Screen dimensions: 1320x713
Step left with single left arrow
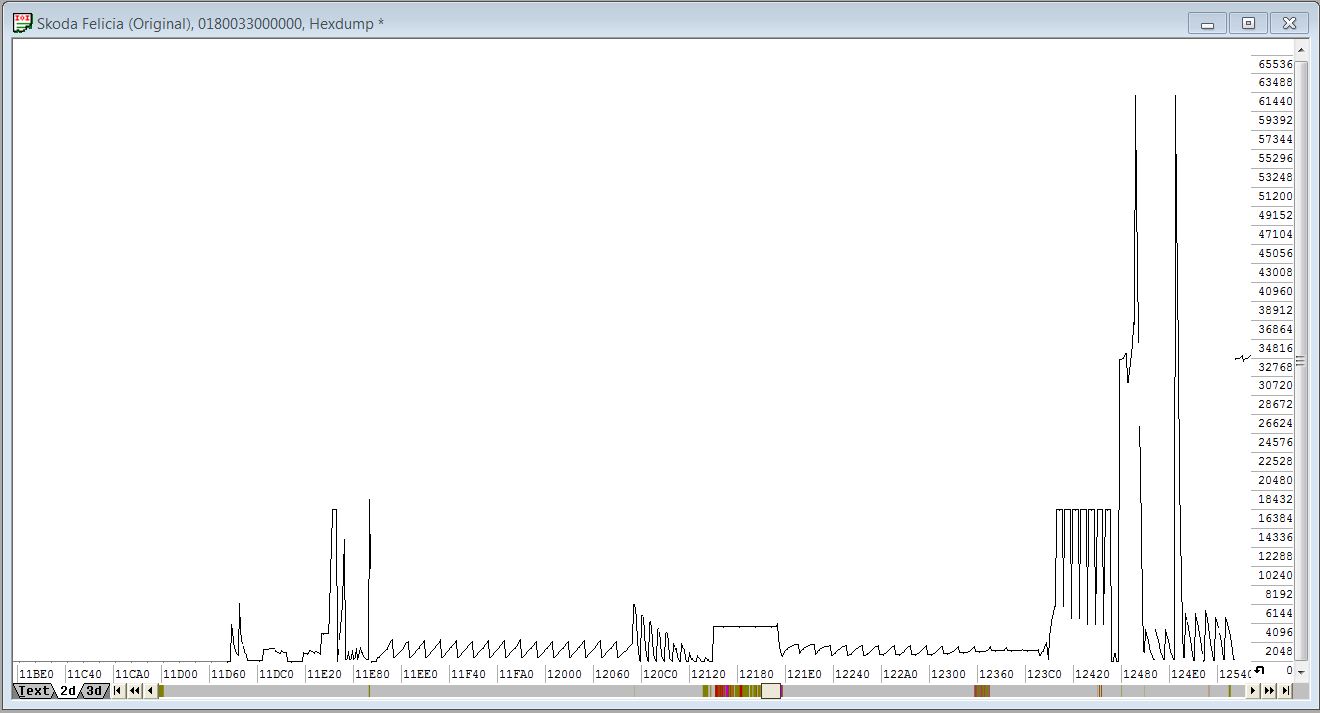150,691
